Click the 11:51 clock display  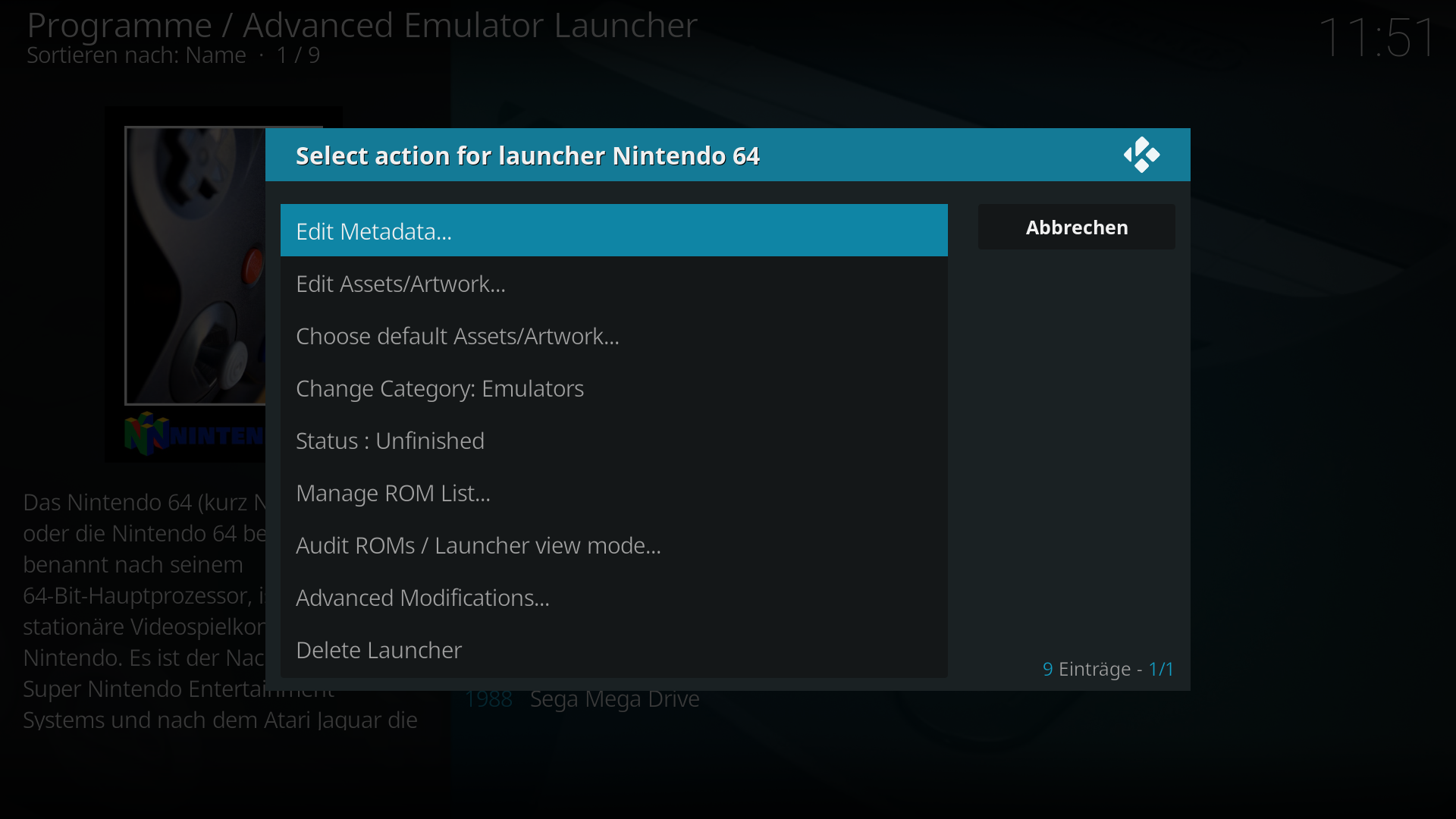1376,37
